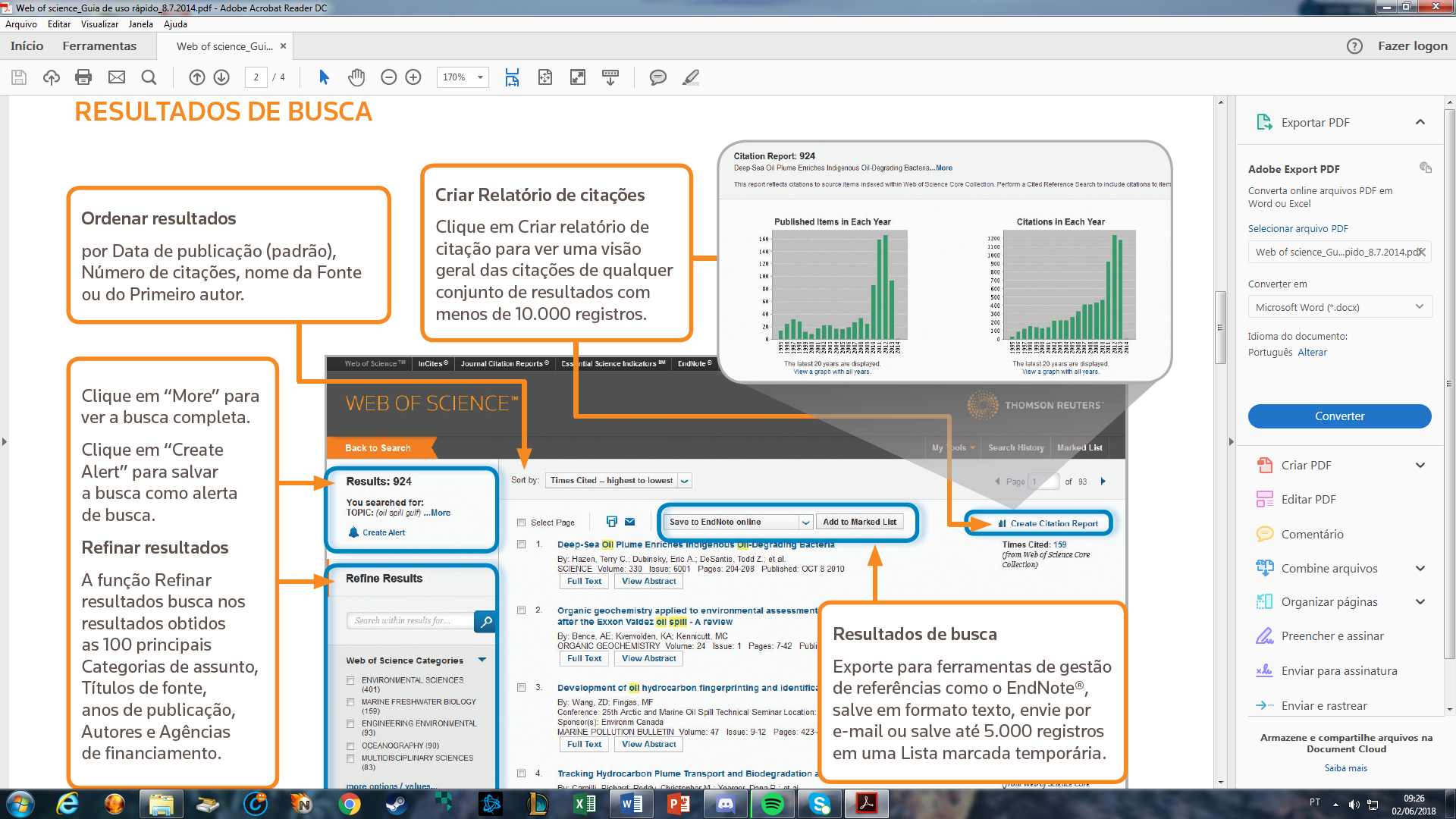This screenshot has height=819, width=1456.
Task: Click the document vertical scrollbar thumb
Action: (x=1220, y=328)
